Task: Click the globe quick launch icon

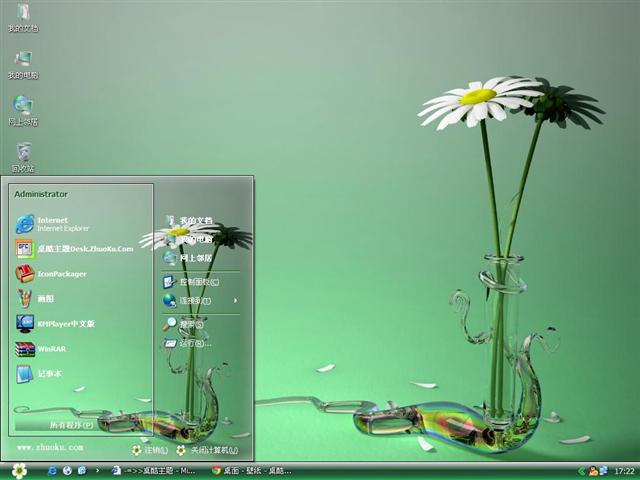Action: pyautogui.click(x=67, y=471)
